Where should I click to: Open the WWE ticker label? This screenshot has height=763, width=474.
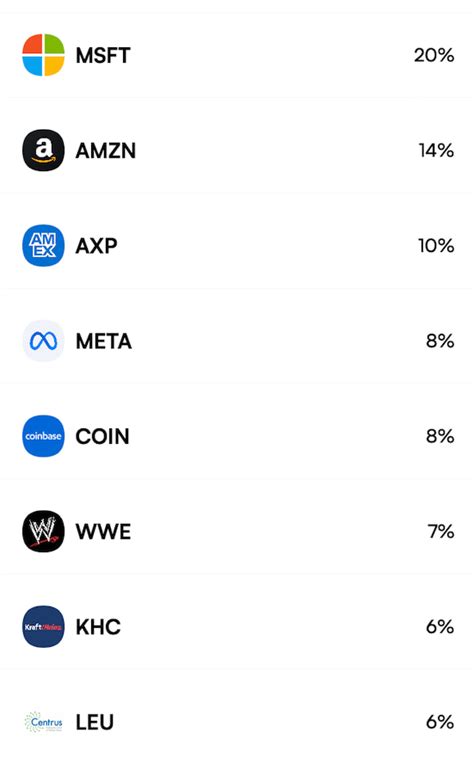coord(103,532)
